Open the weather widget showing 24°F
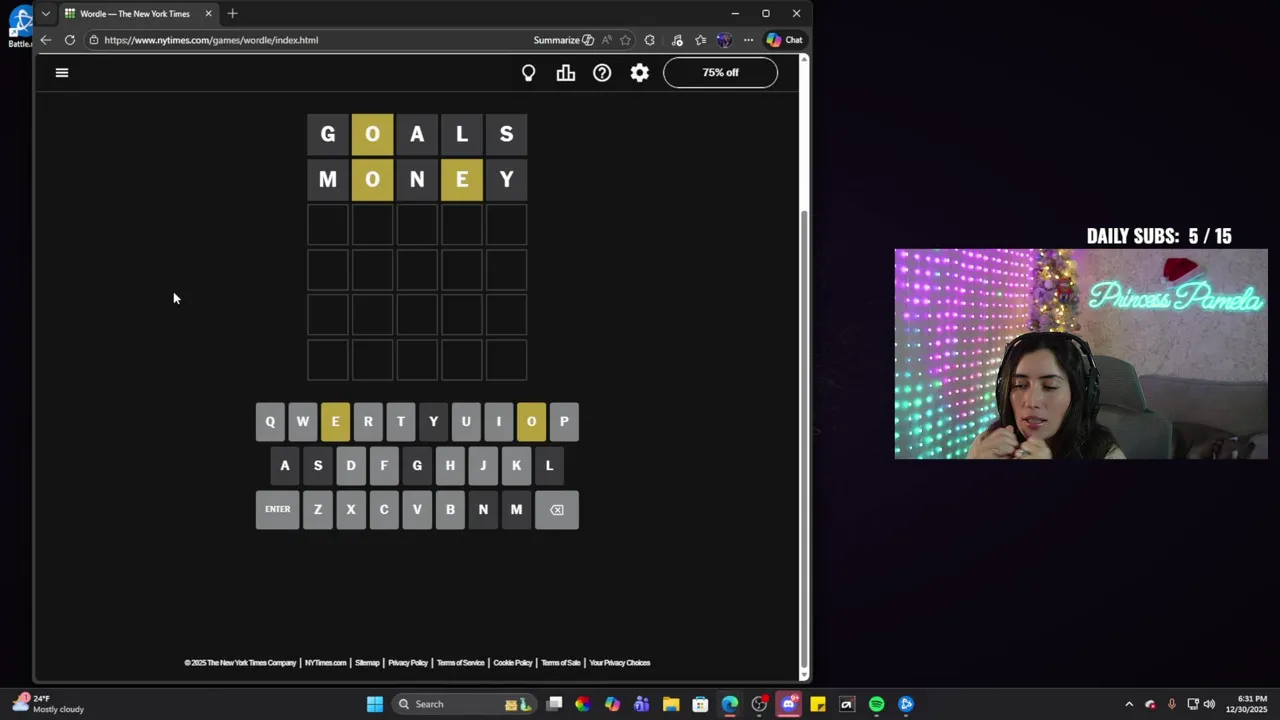 click(48, 704)
